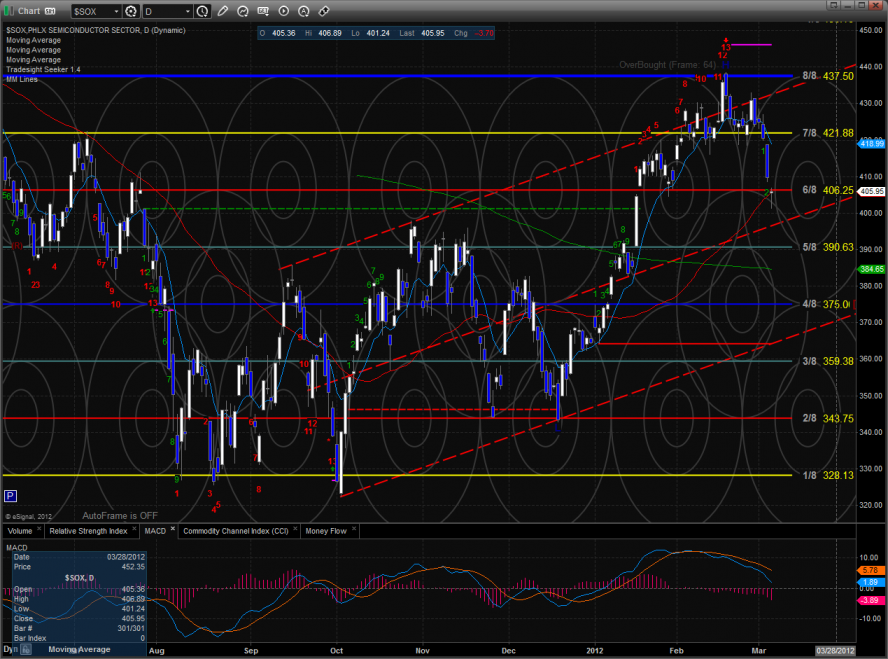Switch to the Volume tab

[19, 530]
